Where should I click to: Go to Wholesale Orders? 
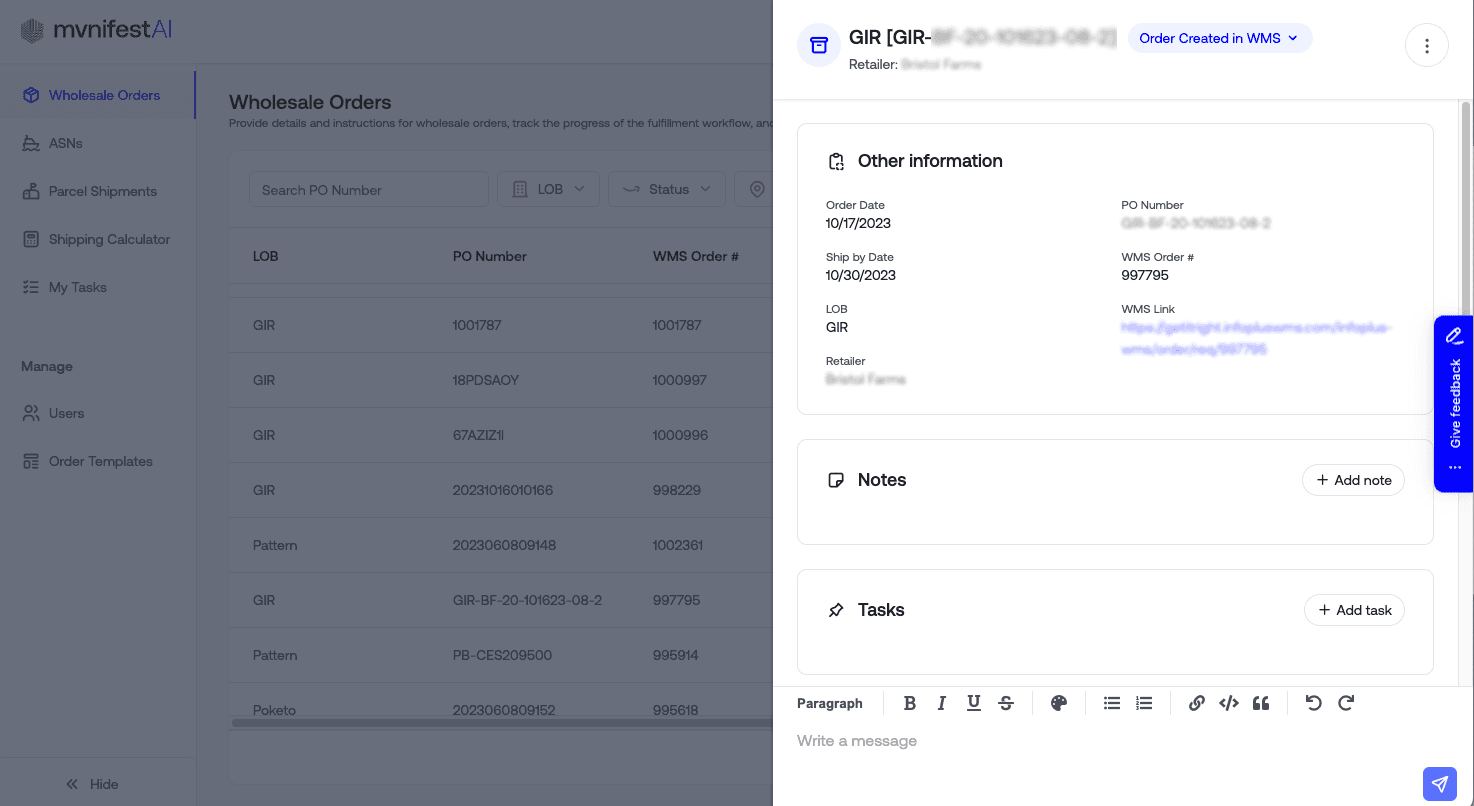[98, 95]
